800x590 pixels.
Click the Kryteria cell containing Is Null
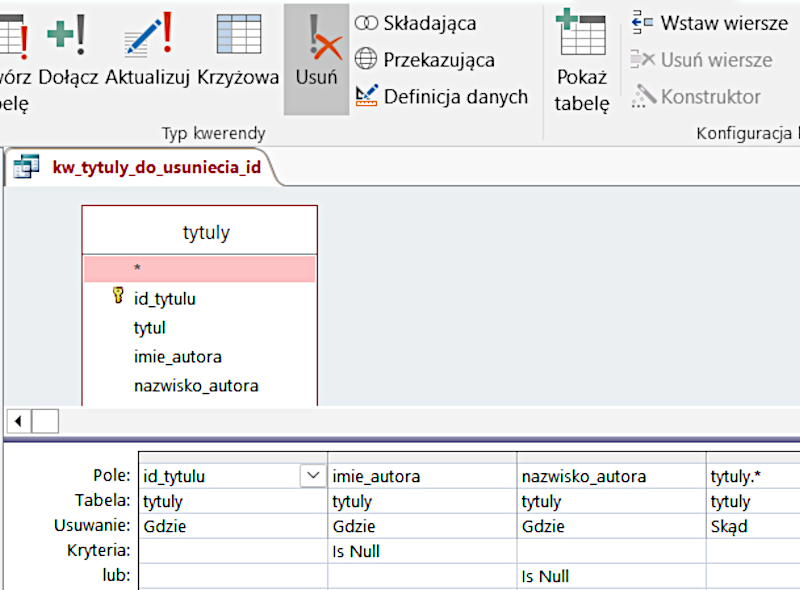pos(422,551)
